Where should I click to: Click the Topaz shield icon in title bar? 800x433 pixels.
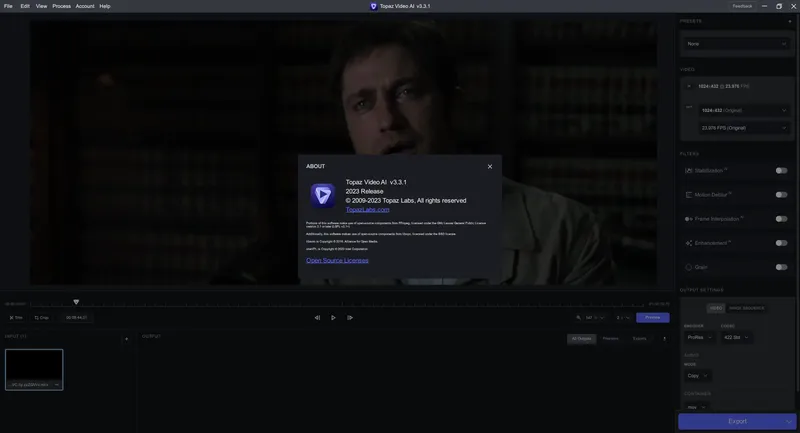click(x=373, y=6)
